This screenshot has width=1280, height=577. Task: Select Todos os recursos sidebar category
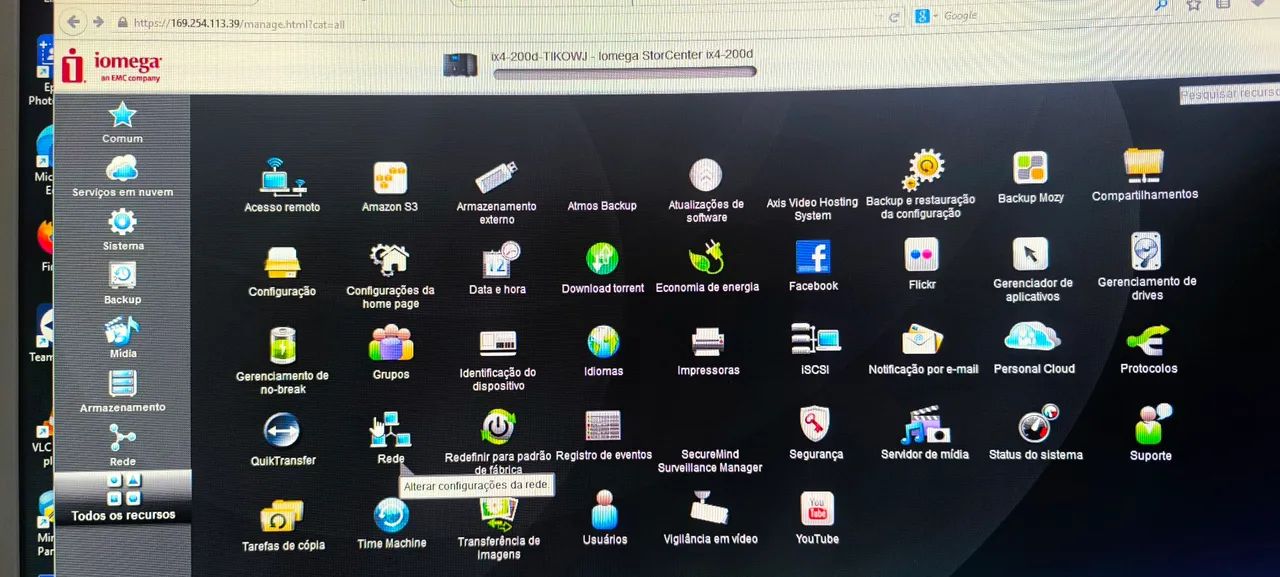122,498
